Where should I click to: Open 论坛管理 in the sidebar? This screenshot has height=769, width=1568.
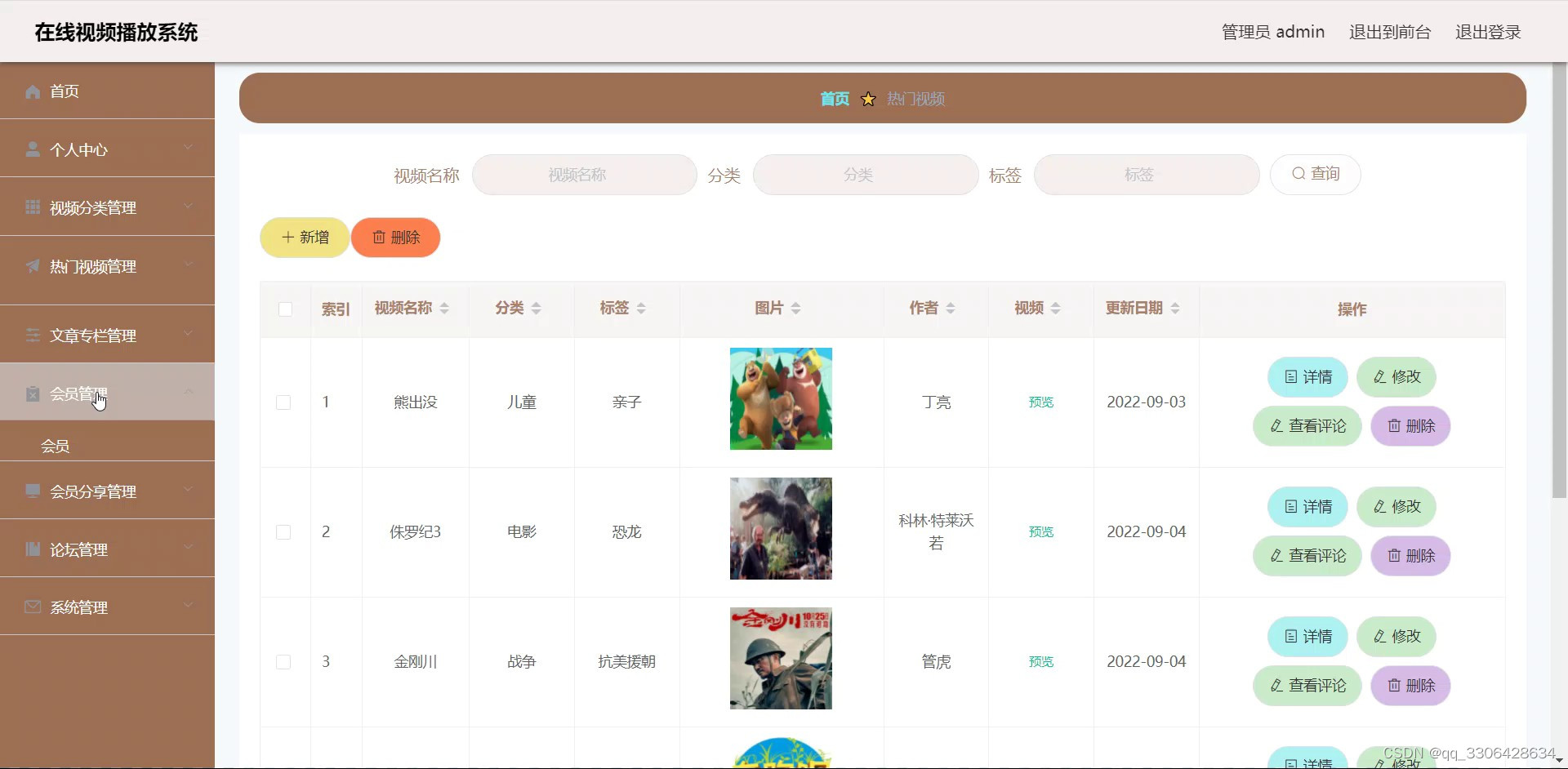click(107, 549)
